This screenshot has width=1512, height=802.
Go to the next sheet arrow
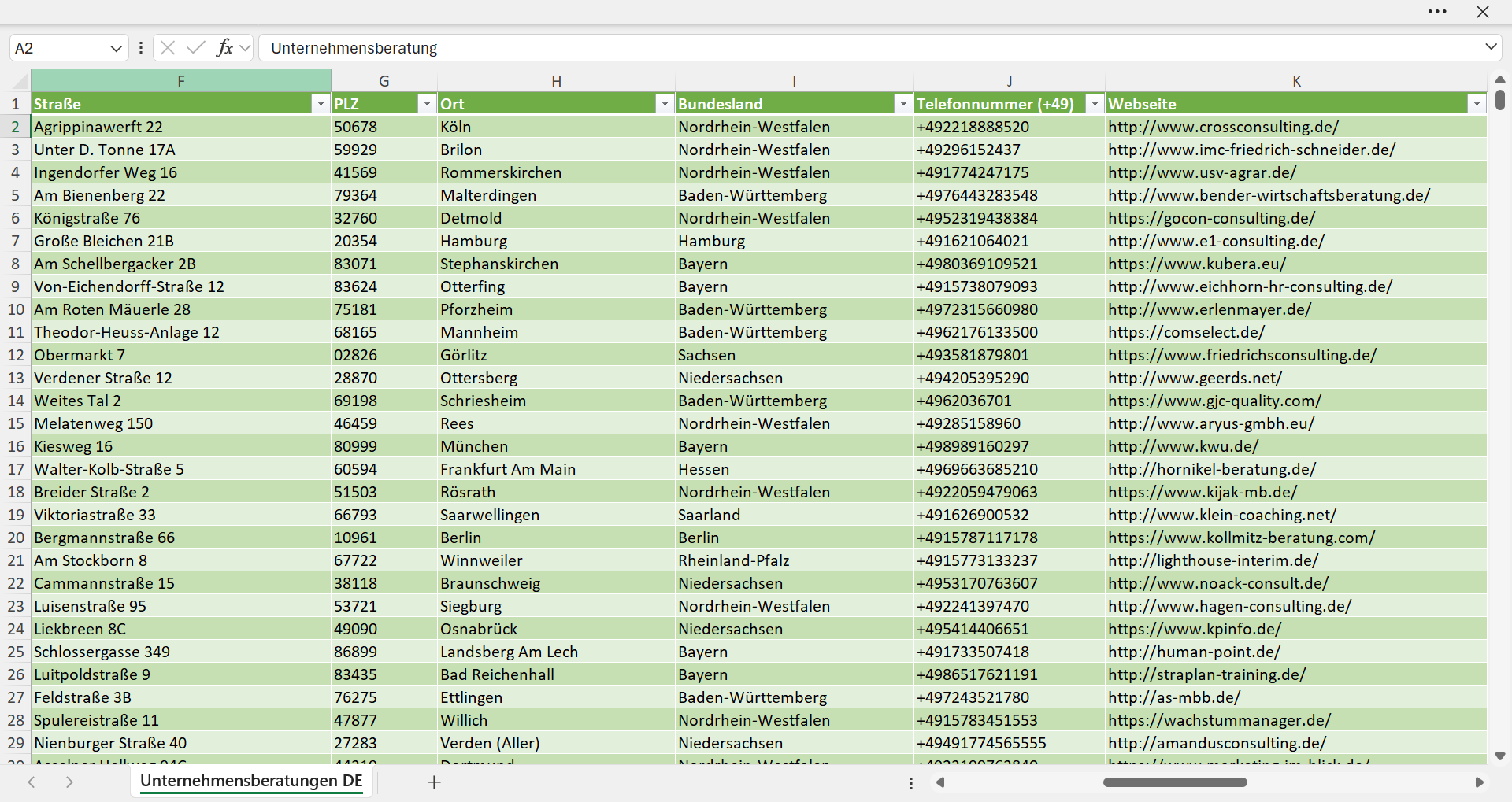(69, 782)
